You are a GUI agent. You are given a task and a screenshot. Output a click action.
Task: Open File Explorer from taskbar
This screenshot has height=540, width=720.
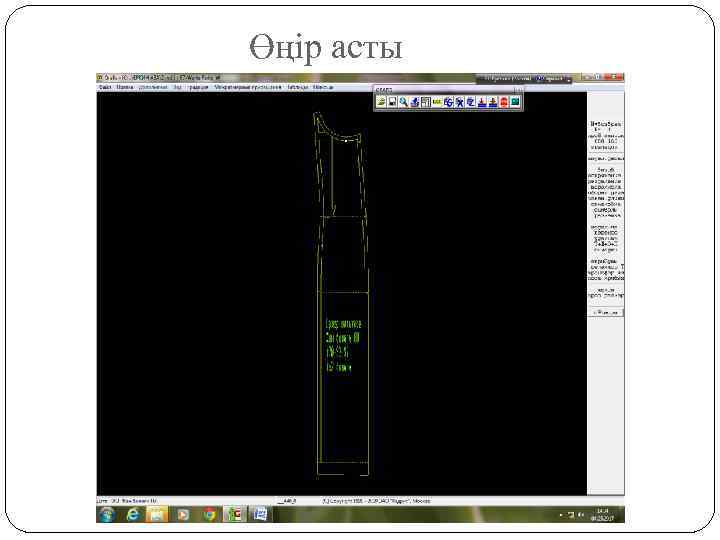pos(157,515)
